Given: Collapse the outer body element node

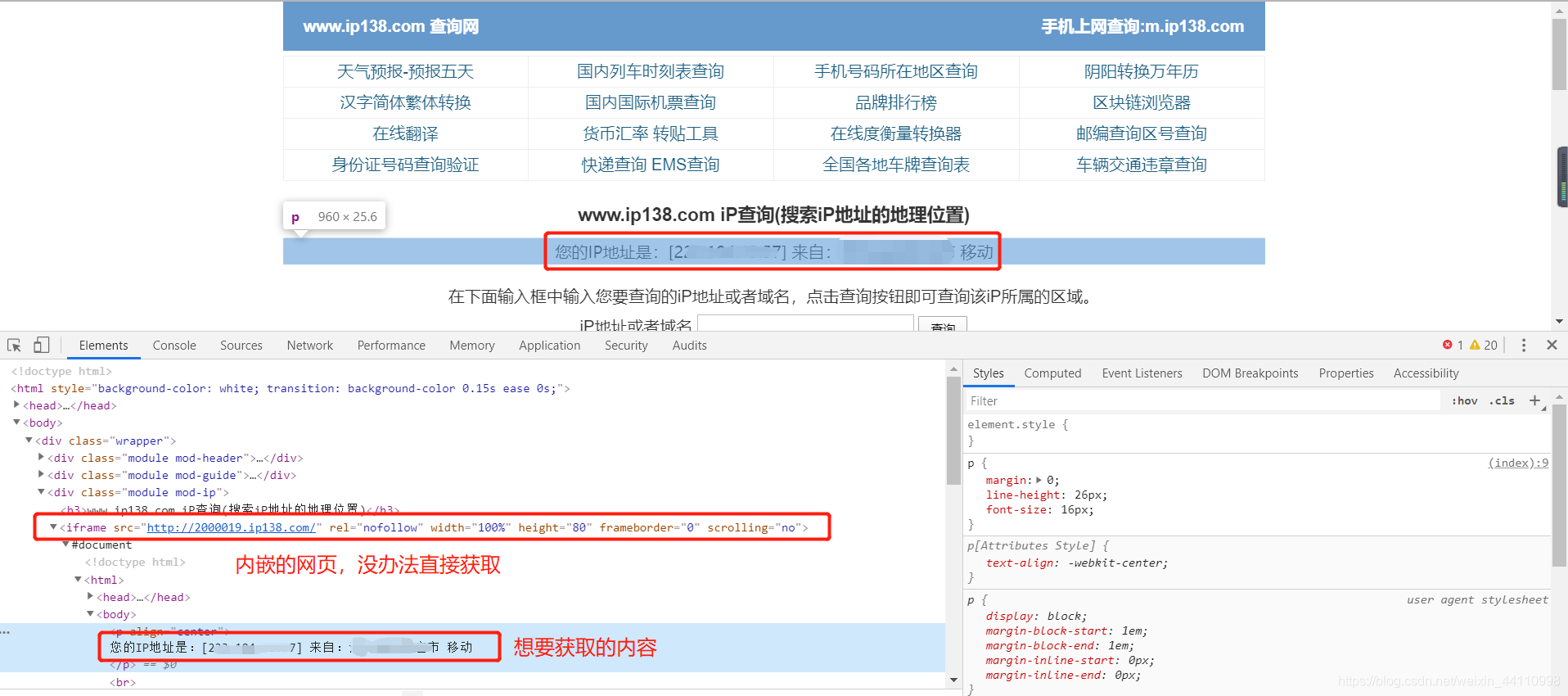Looking at the screenshot, I should [x=16, y=423].
